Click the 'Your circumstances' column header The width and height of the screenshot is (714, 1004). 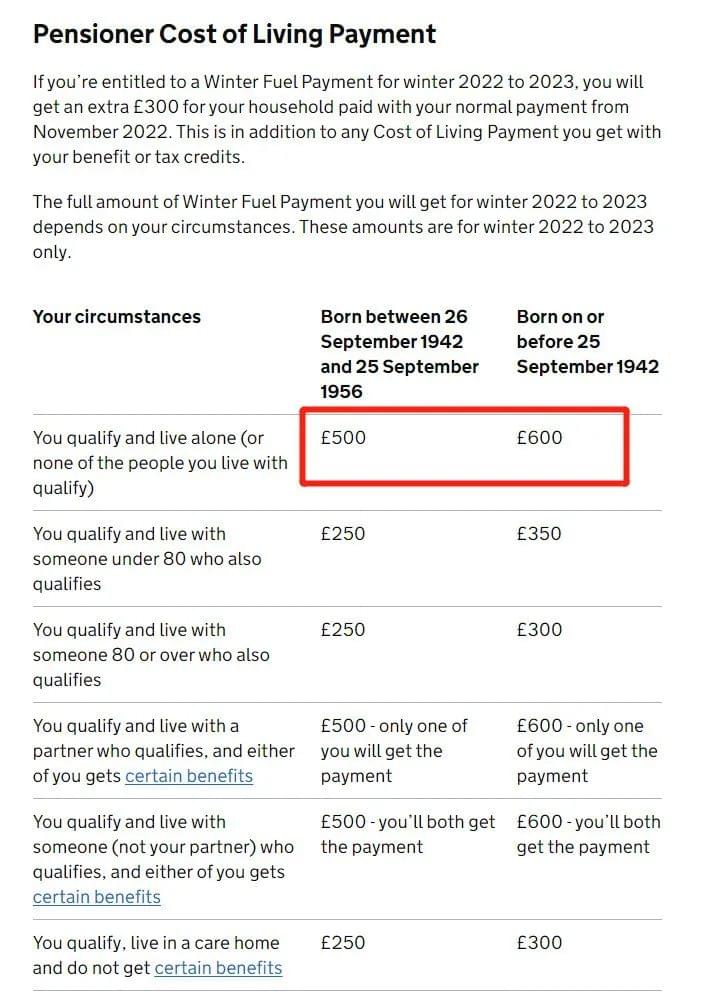(117, 317)
